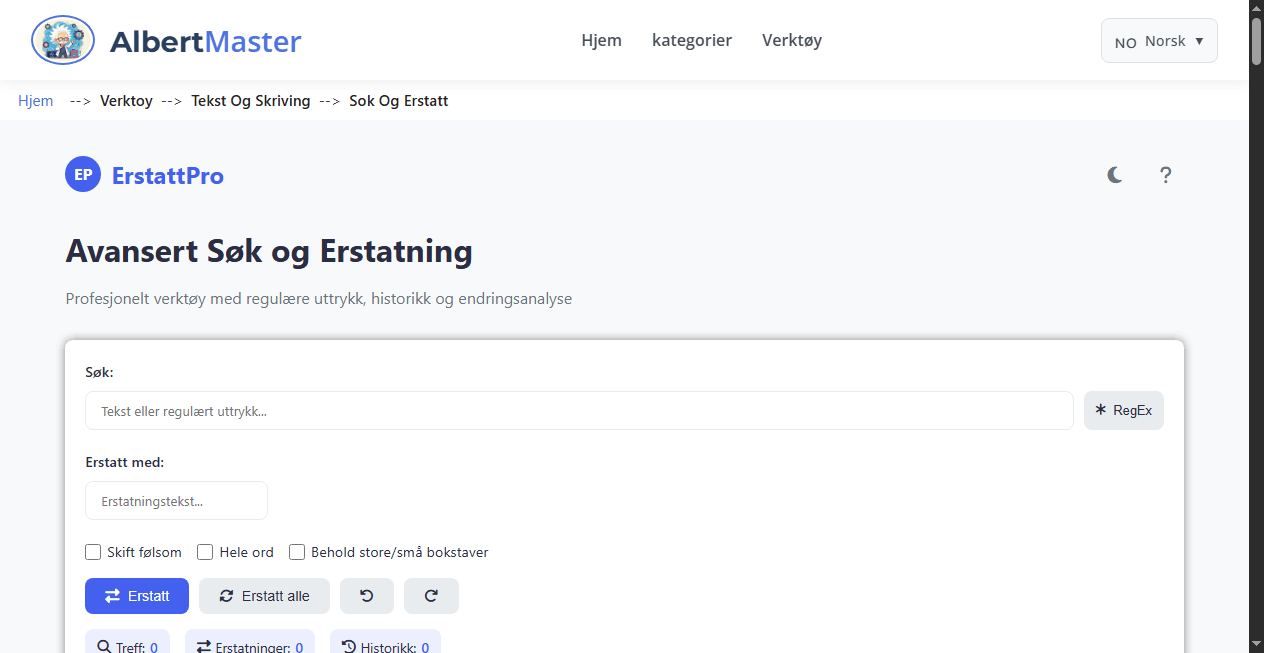The width and height of the screenshot is (1264, 653).
Task: Click the undo arrow button
Action: click(366, 596)
